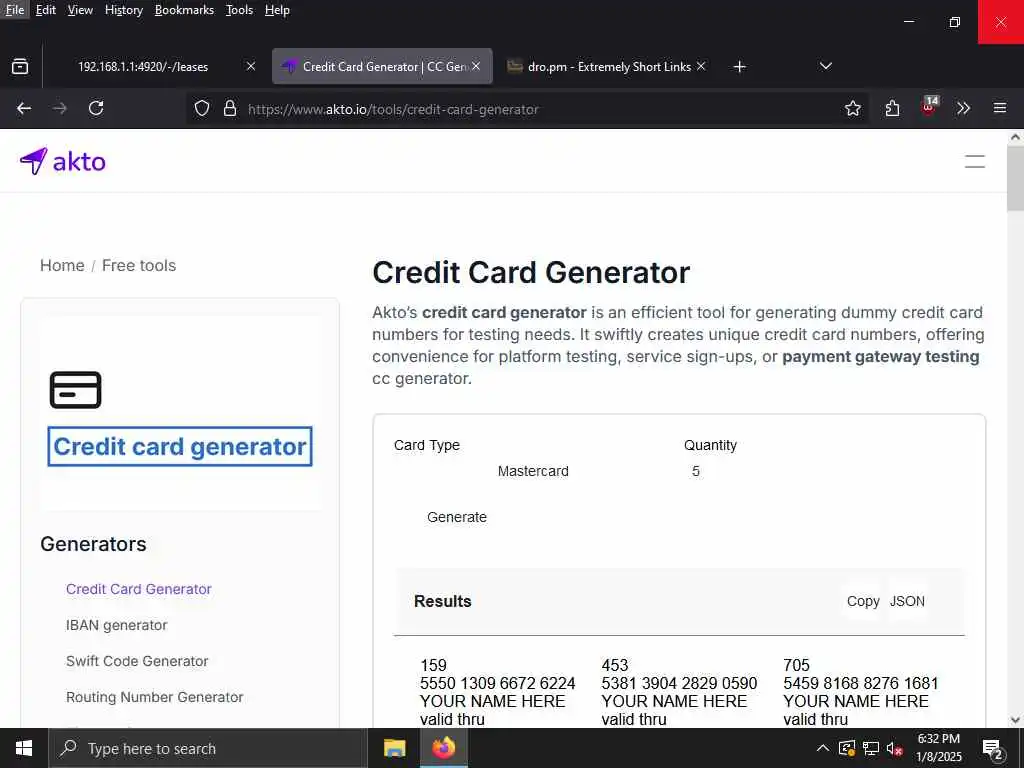Follow the Free tools breadcrumb link
Image resolution: width=1024 pixels, height=768 pixels.
coord(139,266)
